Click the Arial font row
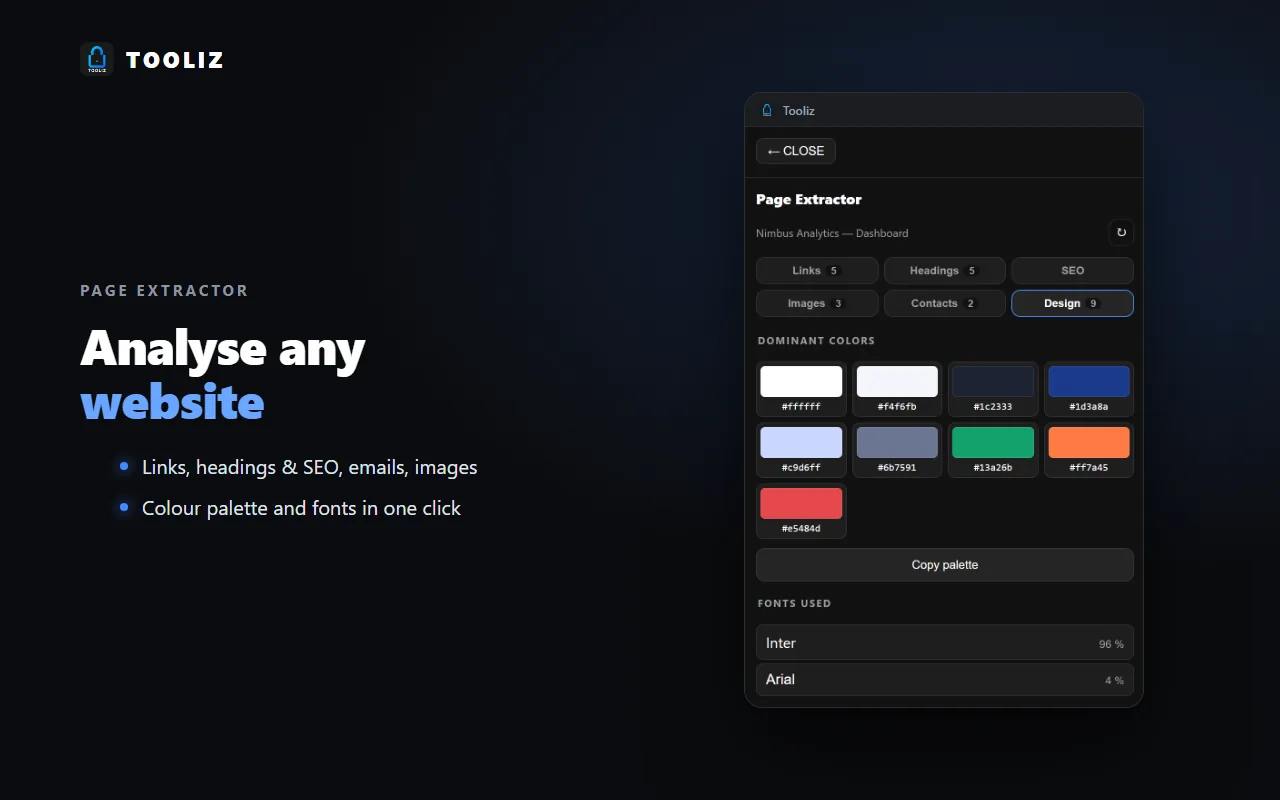This screenshot has height=800, width=1280. (x=945, y=679)
